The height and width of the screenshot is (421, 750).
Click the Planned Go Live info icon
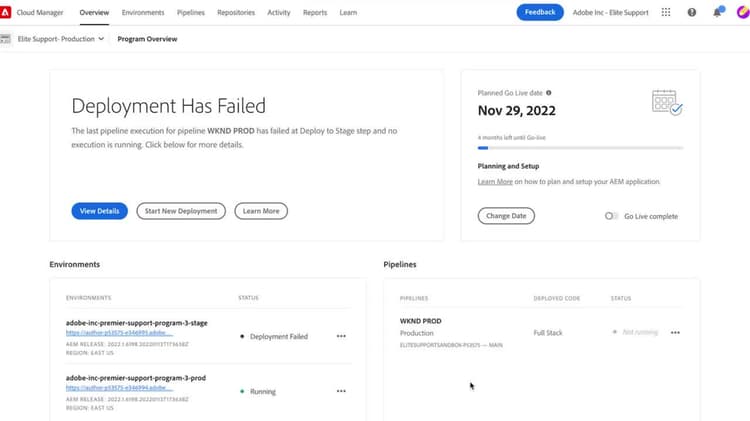(549, 93)
